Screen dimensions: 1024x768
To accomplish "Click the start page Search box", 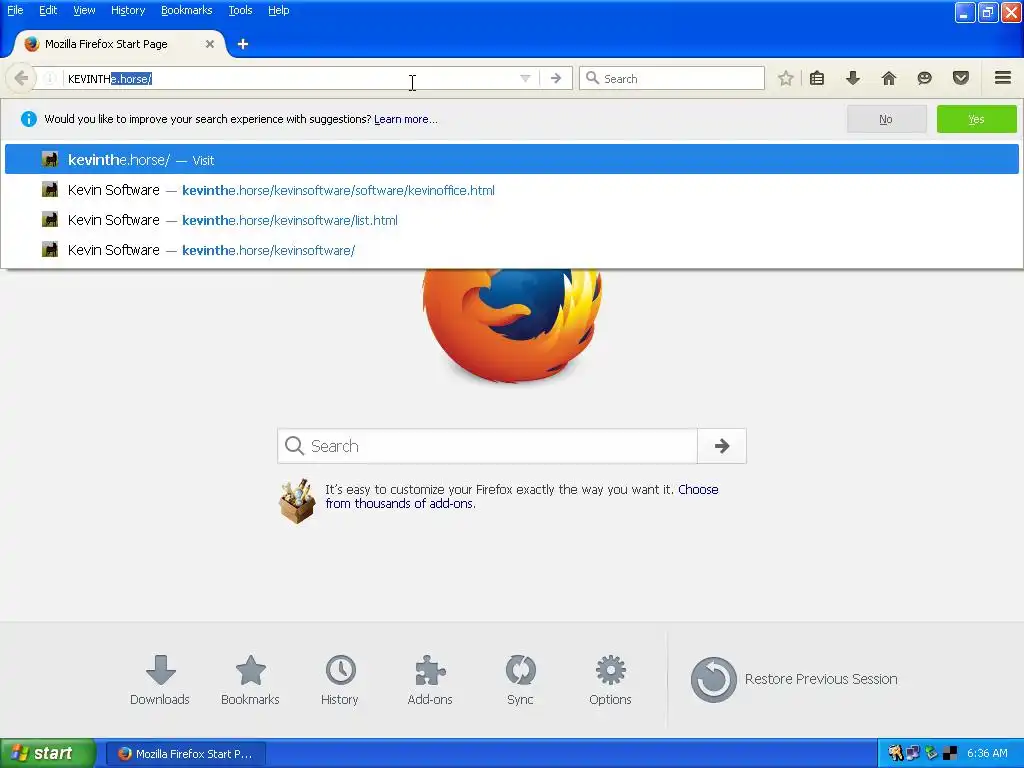I will pyautogui.click(x=488, y=446).
